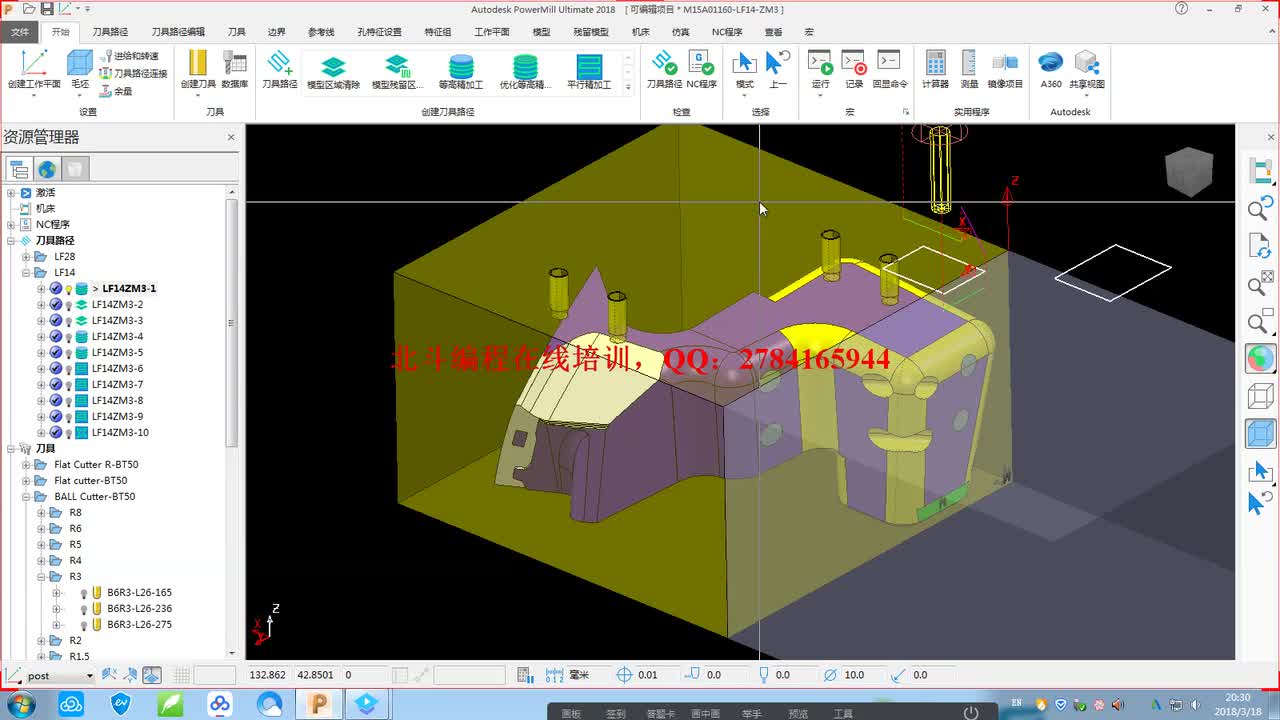The image size is (1280, 720).
Task: Open the 余量 thickness setting
Action: [x=116, y=91]
